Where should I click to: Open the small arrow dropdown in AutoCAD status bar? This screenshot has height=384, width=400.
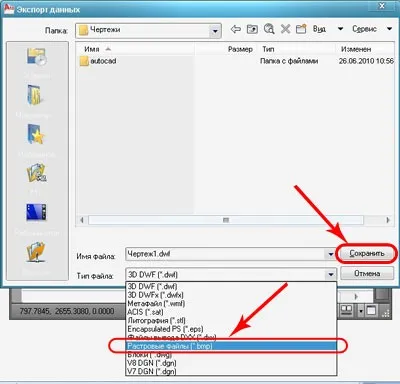361,311
